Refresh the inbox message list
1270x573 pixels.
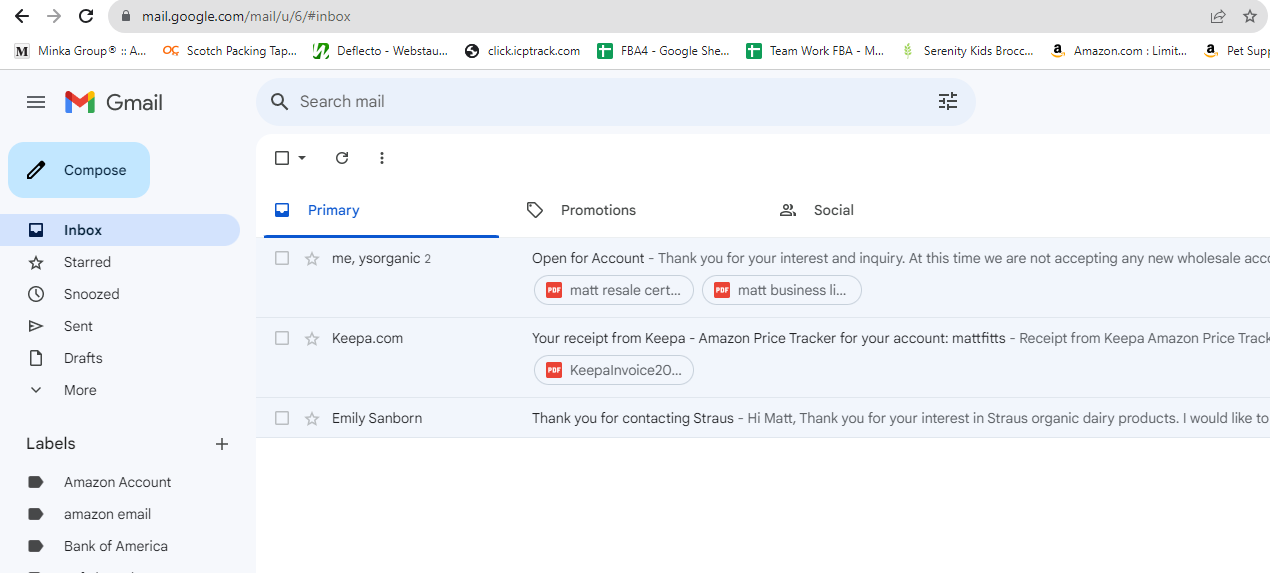click(342, 158)
